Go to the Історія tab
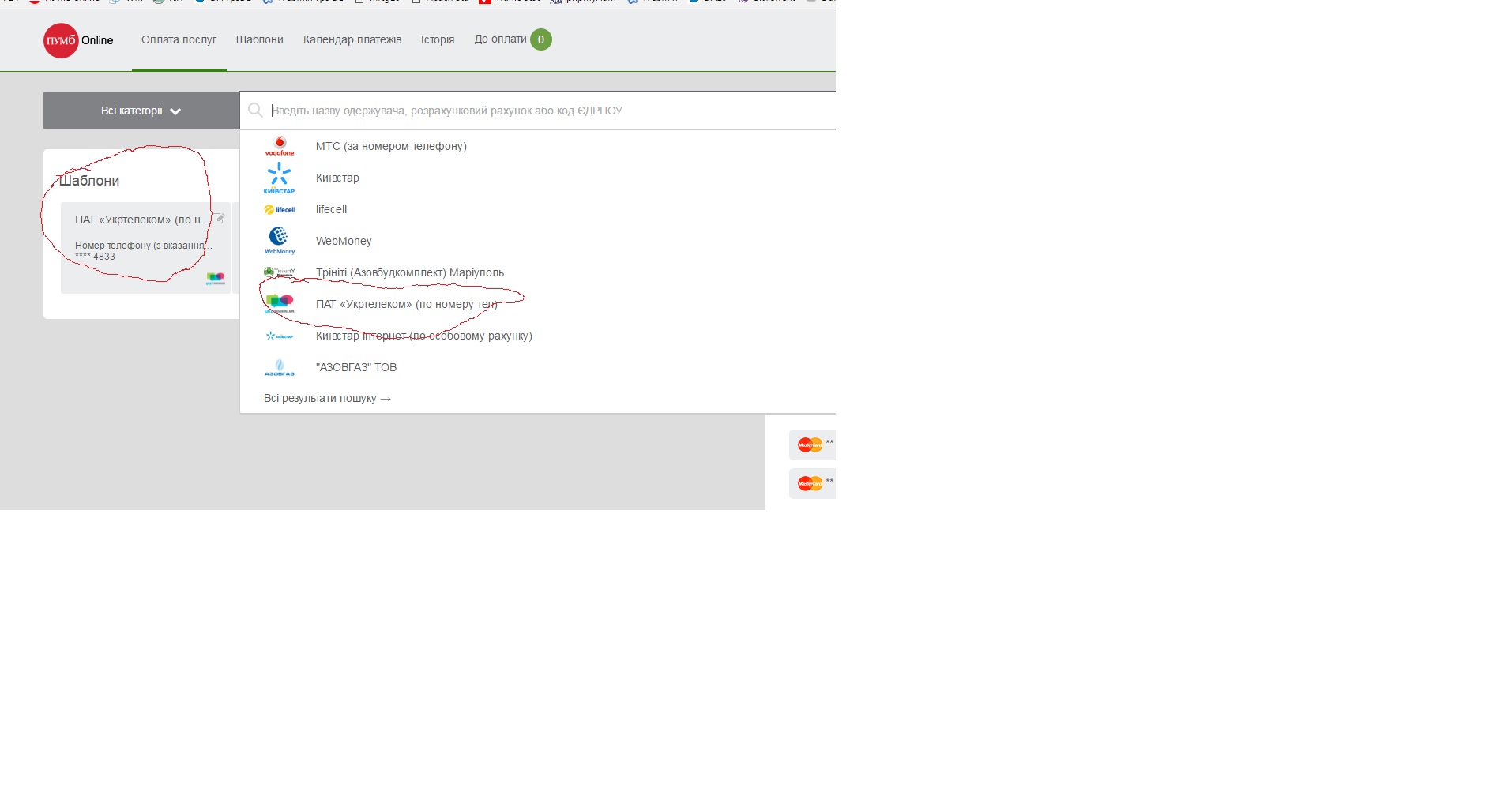Viewport: 1512px width, 788px height. pos(438,39)
